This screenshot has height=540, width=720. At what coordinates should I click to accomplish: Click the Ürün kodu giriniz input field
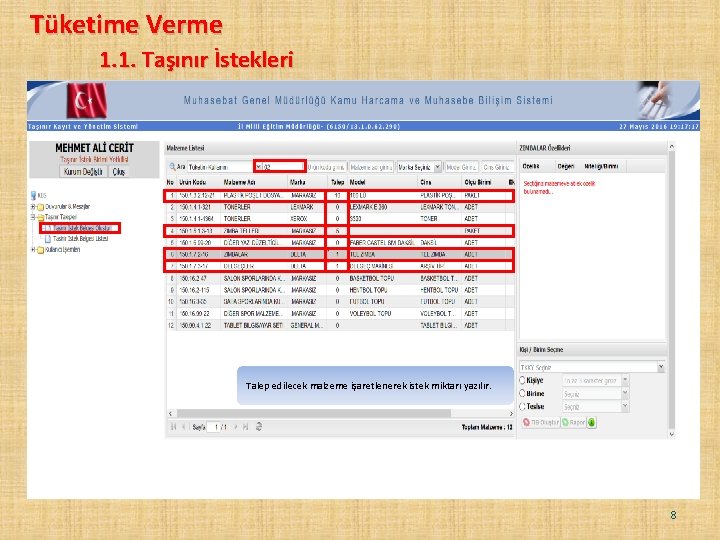point(326,168)
